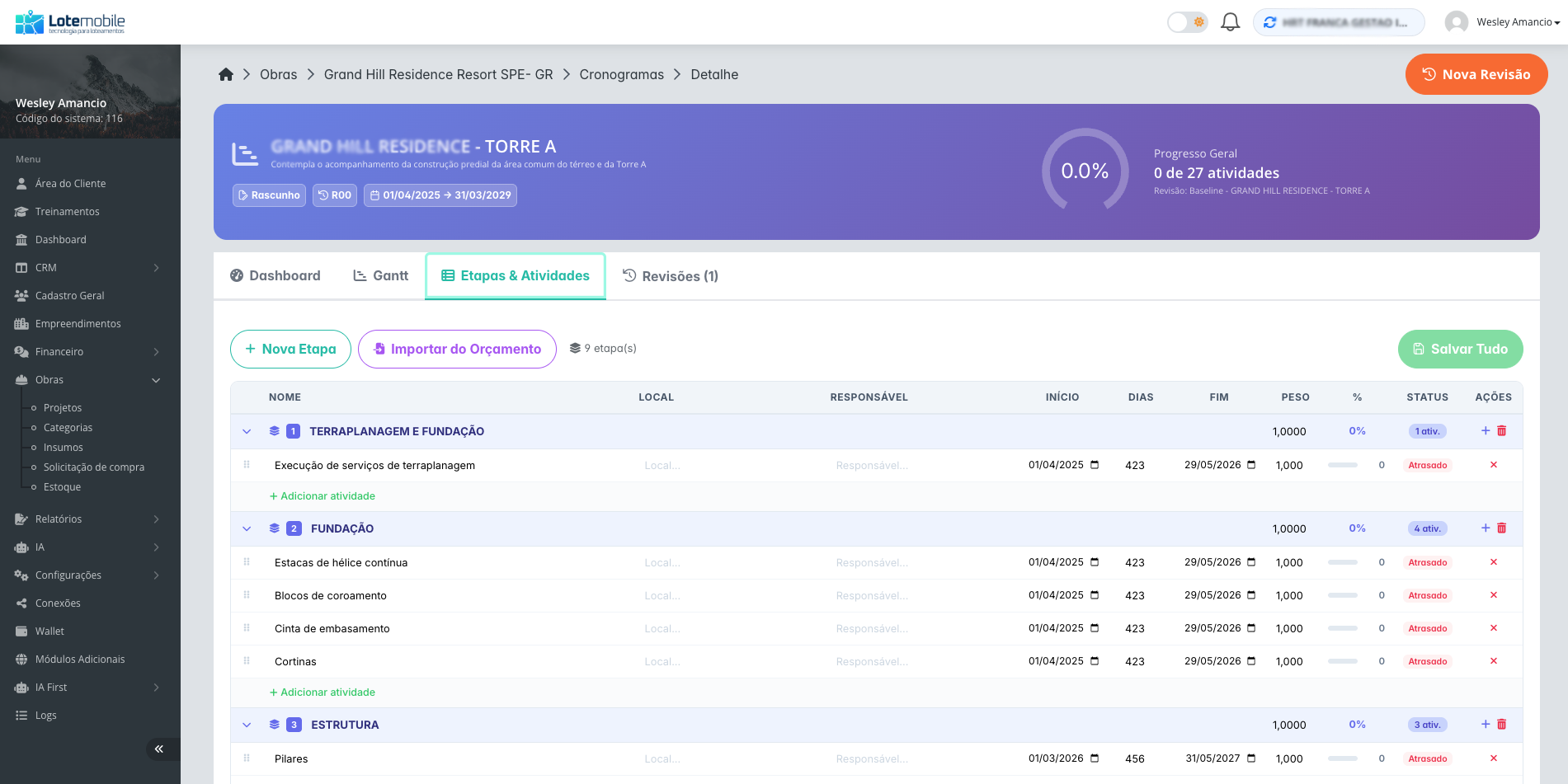1568x784 pixels.
Task: Remove the Execução de serviços de terraplanagem activity
Action: [x=1494, y=465]
